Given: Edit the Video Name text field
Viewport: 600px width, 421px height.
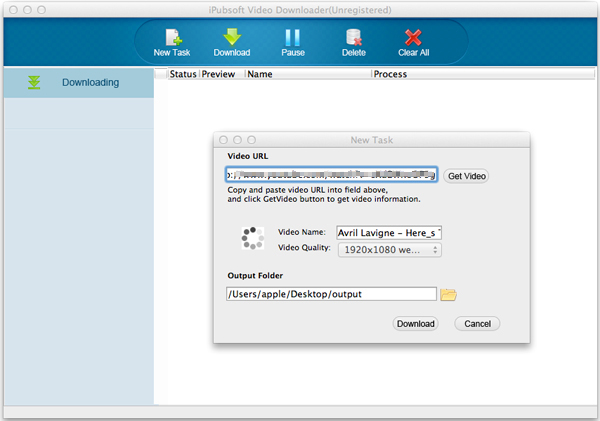Looking at the screenshot, I should coord(388,232).
